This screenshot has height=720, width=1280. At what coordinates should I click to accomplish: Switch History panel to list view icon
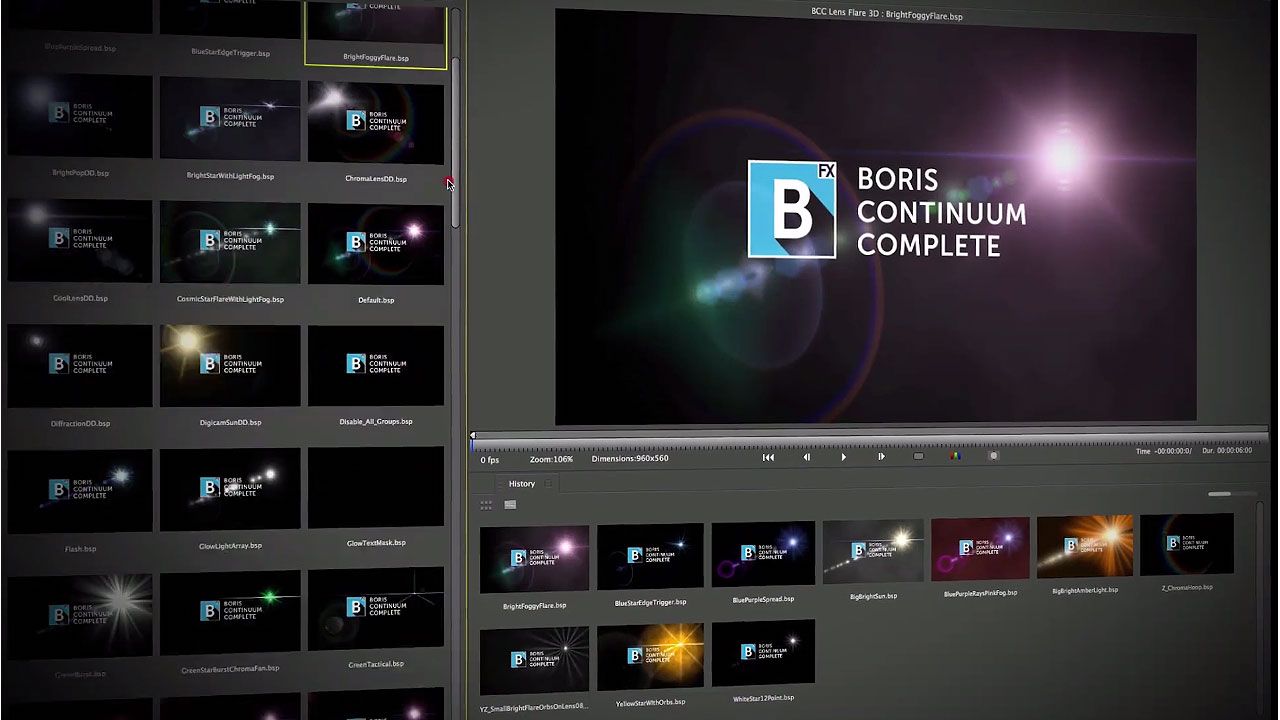(510, 505)
